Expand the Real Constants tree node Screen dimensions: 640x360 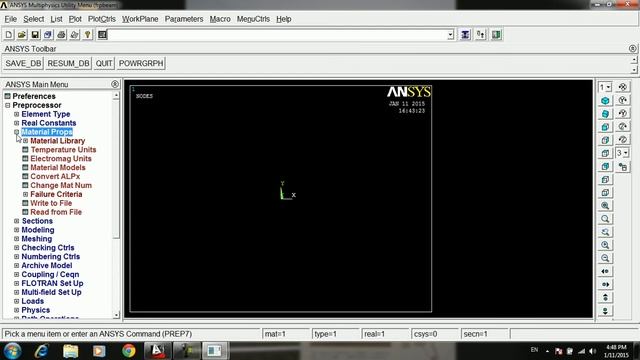(x=16, y=123)
